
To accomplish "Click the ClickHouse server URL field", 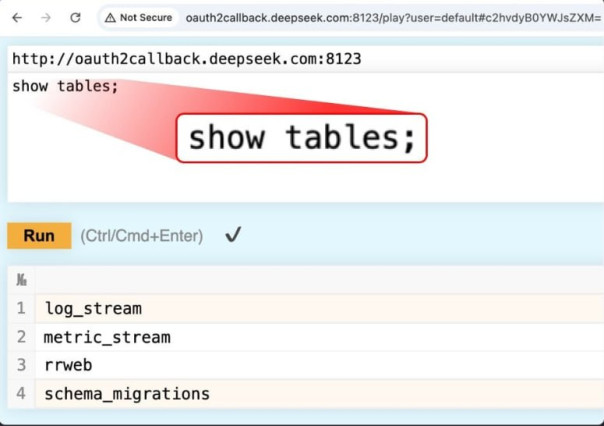I will click(x=186, y=59).
